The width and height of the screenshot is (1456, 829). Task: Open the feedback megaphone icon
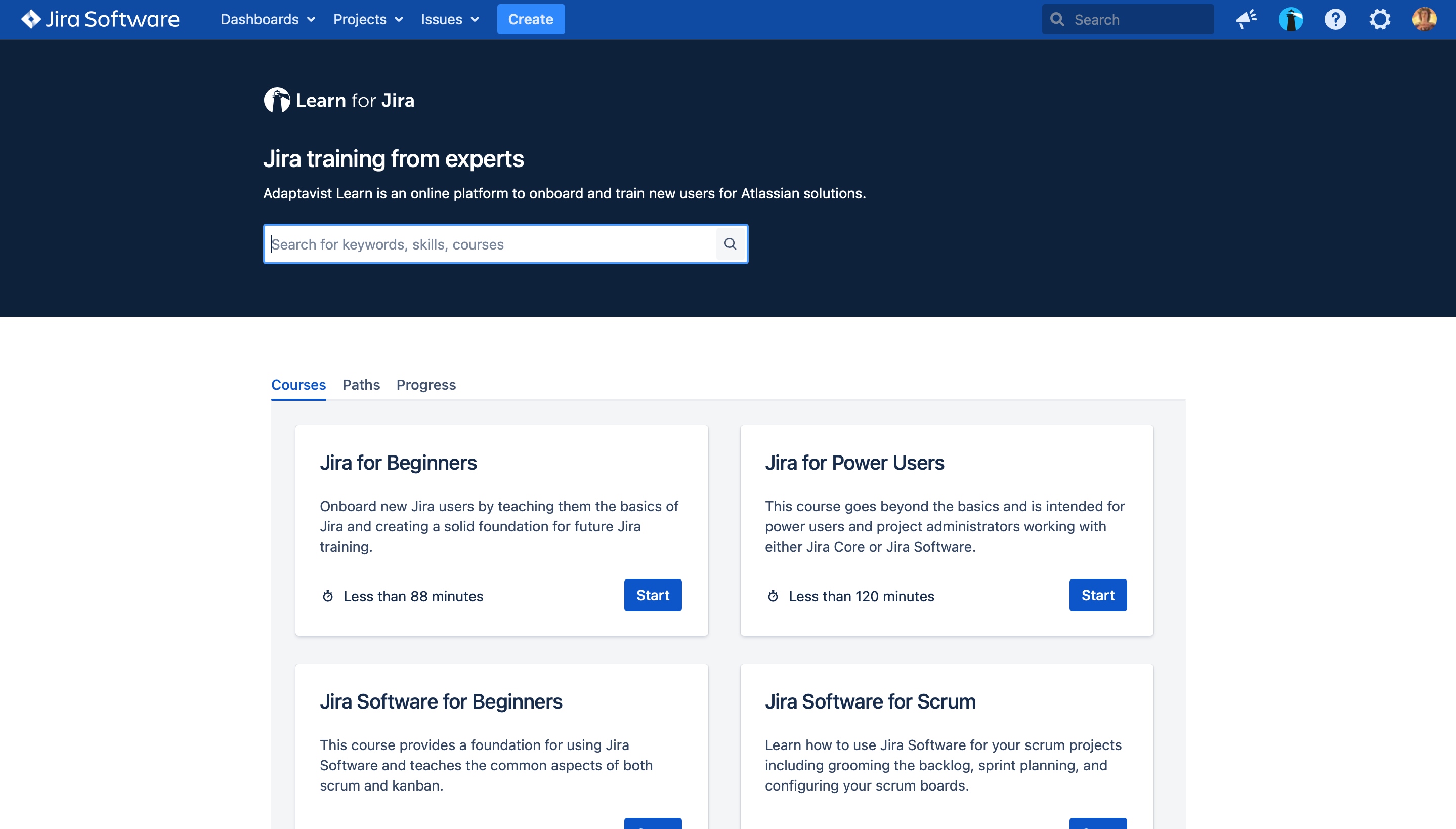1246,19
